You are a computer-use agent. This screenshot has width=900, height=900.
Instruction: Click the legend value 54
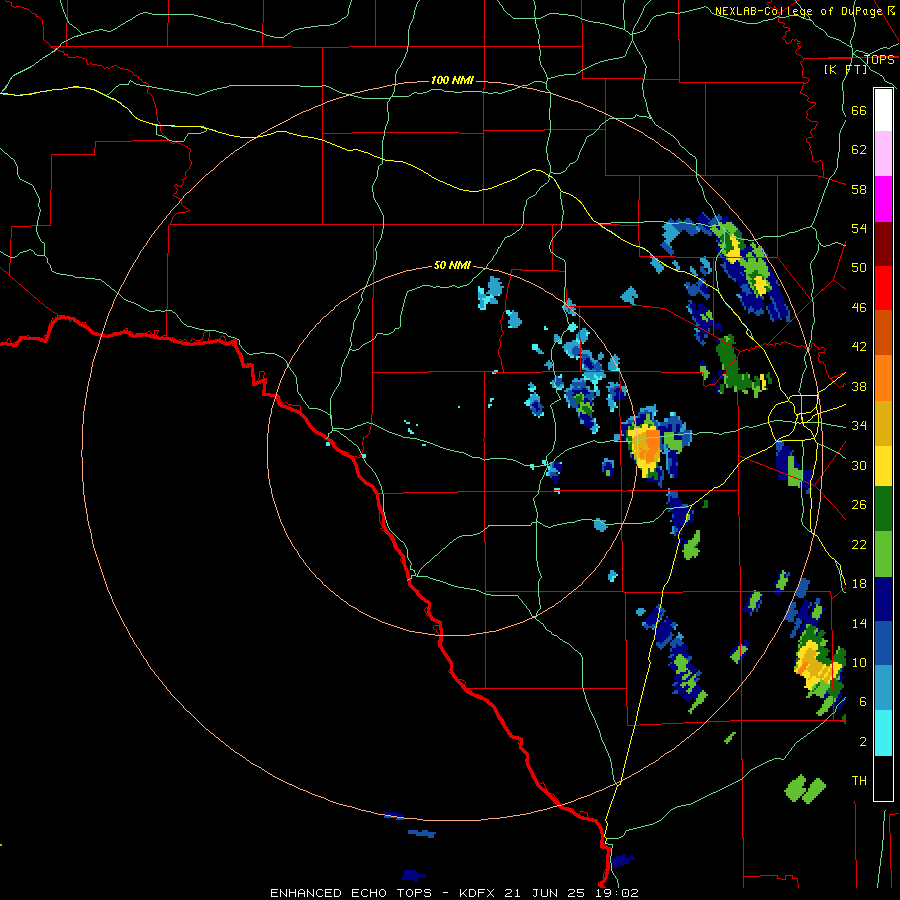(x=859, y=228)
